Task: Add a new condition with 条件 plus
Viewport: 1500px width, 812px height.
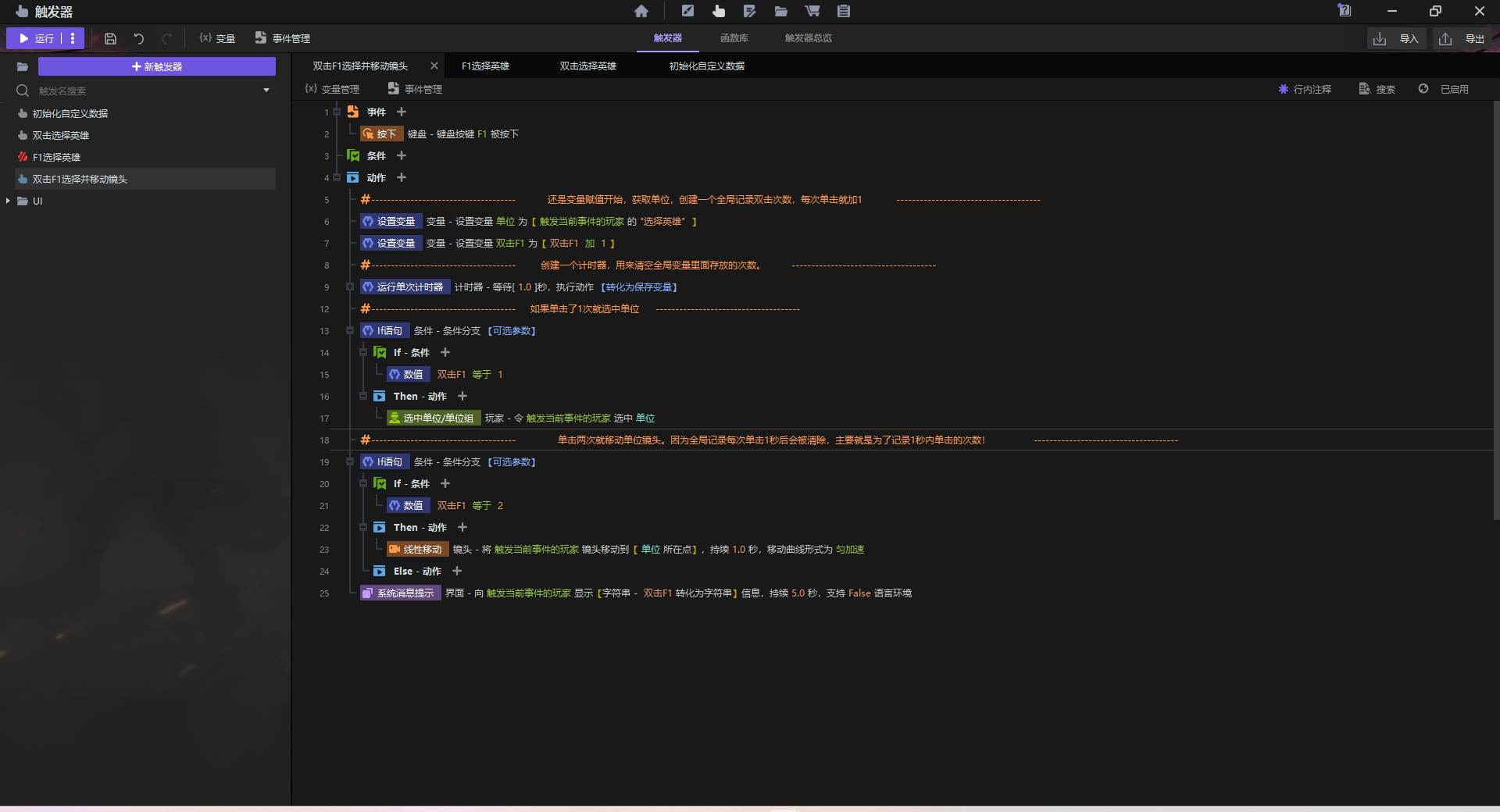Action: point(402,155)
